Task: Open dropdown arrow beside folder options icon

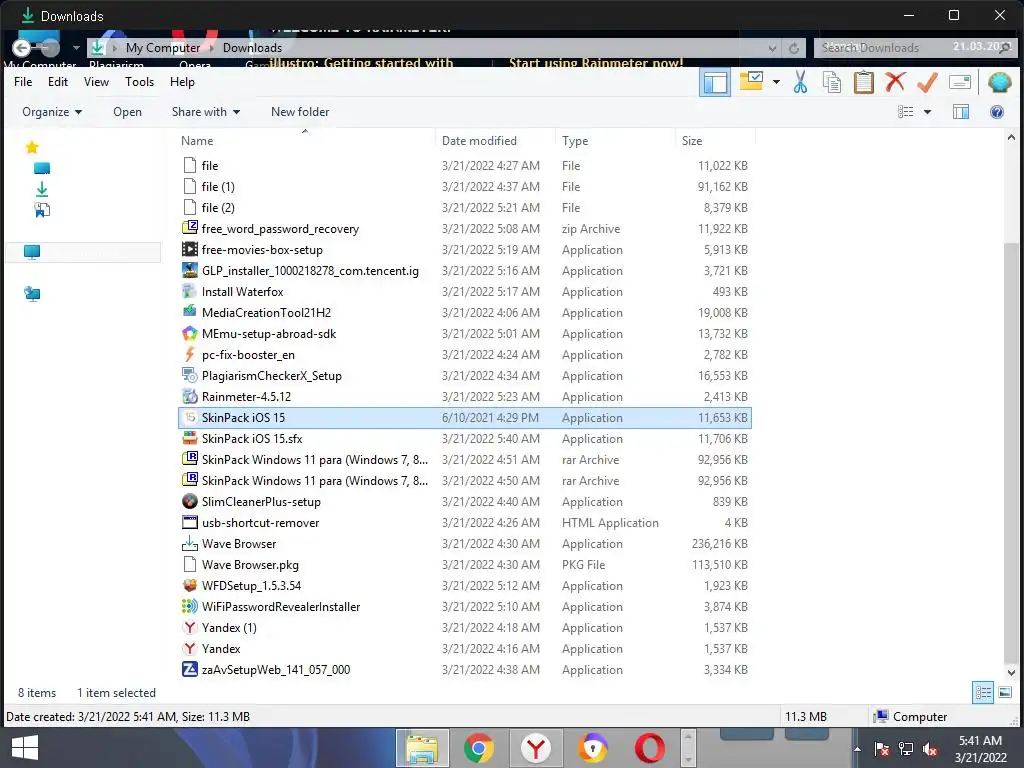Action: 776,82
